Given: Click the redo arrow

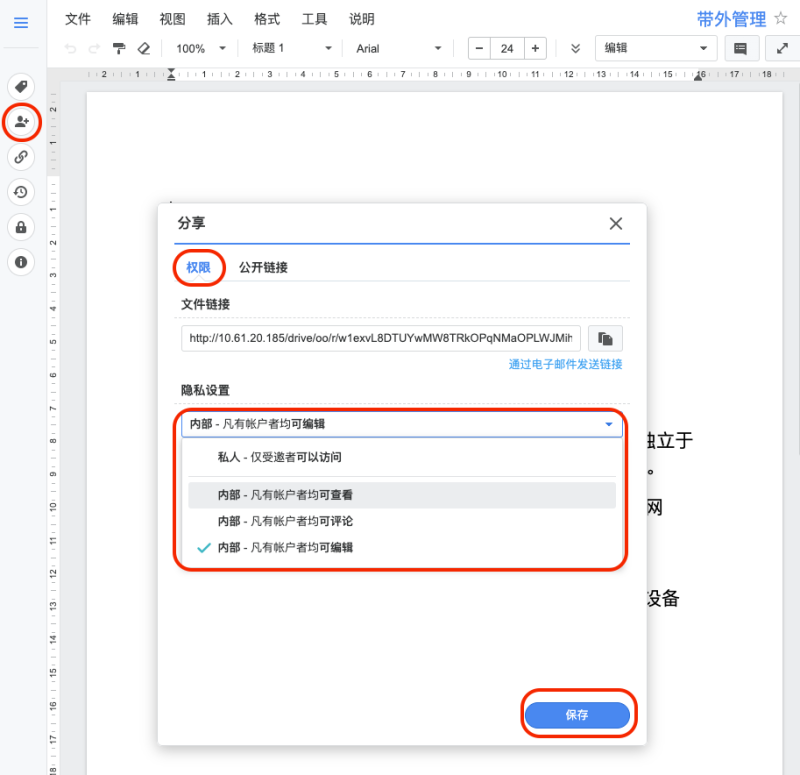Looking at the screenshot, I should tap(94, 48).
